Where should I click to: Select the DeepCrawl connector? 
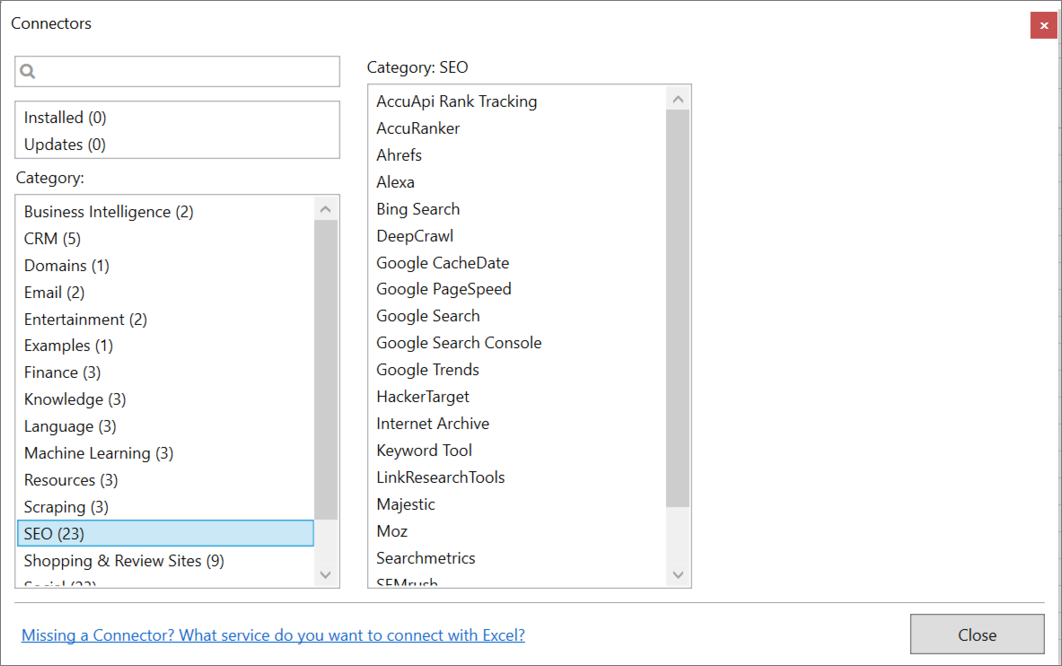tap(415, 236)
